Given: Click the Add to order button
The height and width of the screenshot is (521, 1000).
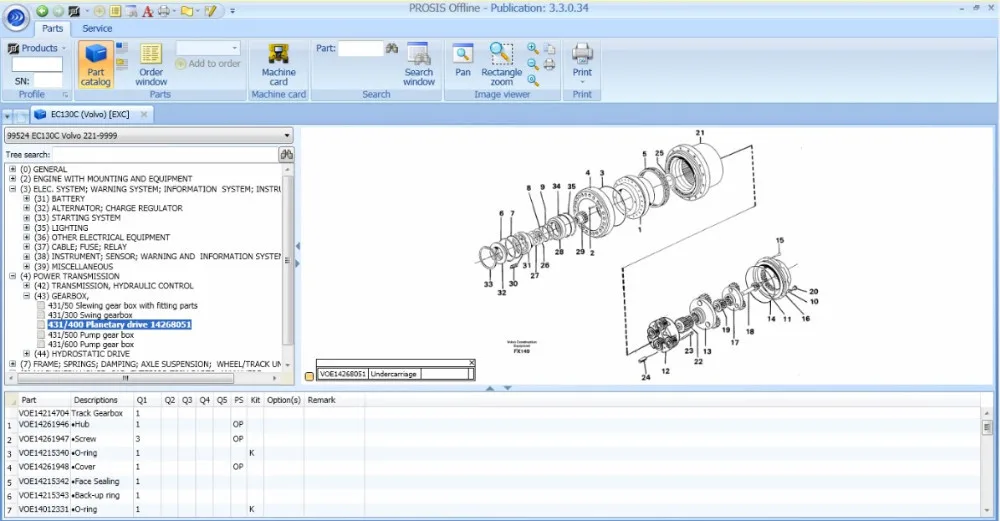Looking at the screenshot, I should 208,64.
